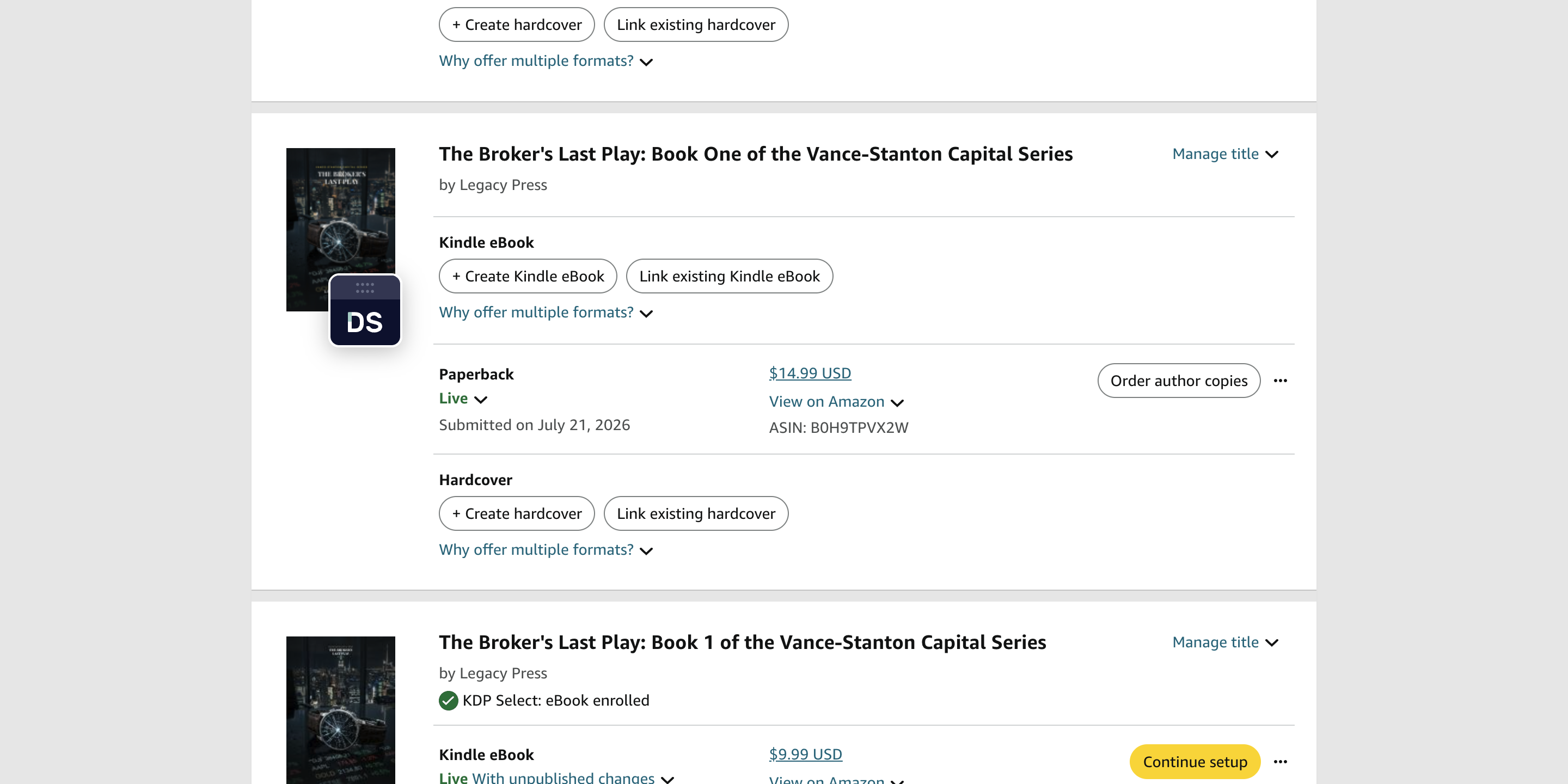Click + Create Kindle eBook

click(x=528, y=277)
